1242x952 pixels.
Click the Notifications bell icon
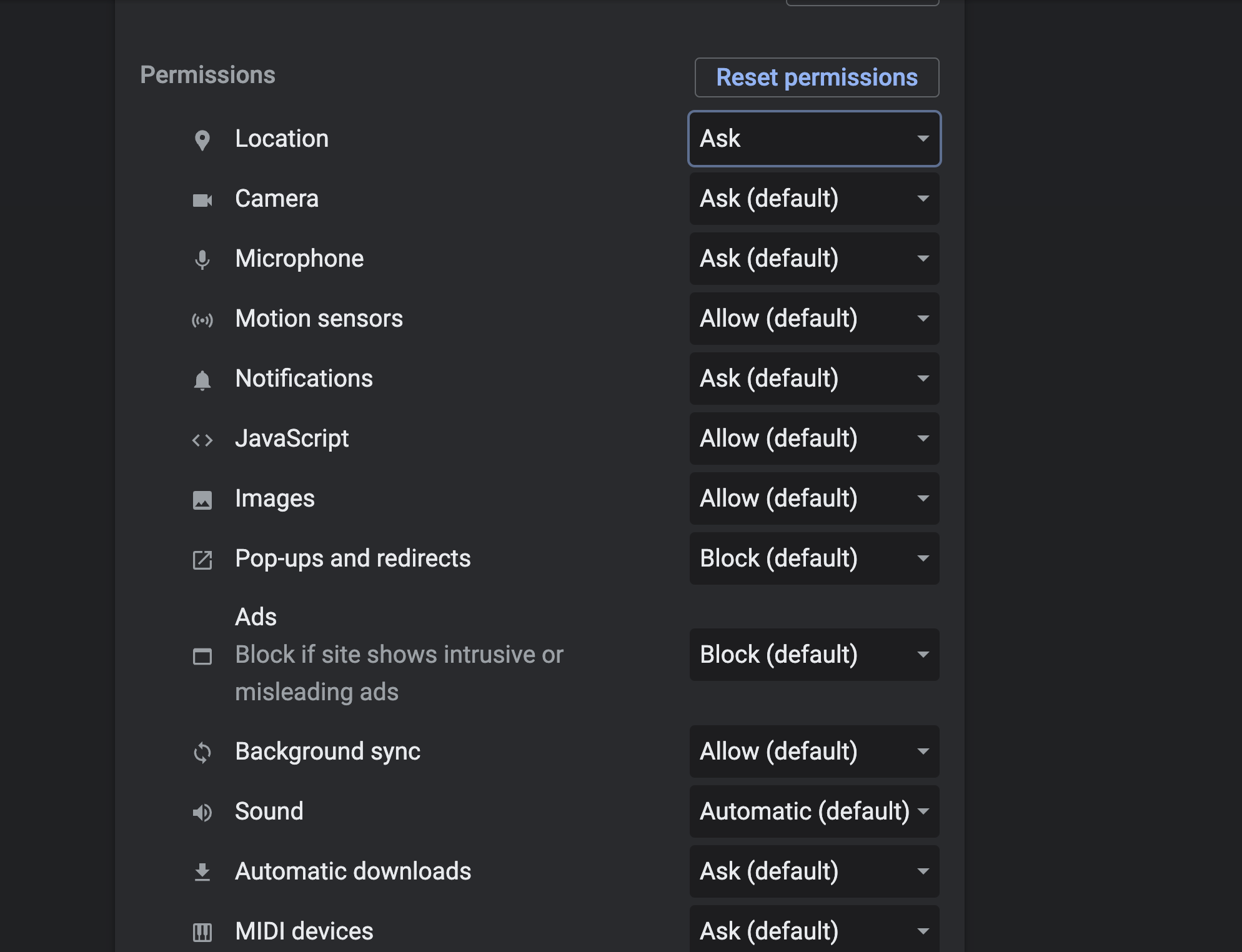[202, 380]
